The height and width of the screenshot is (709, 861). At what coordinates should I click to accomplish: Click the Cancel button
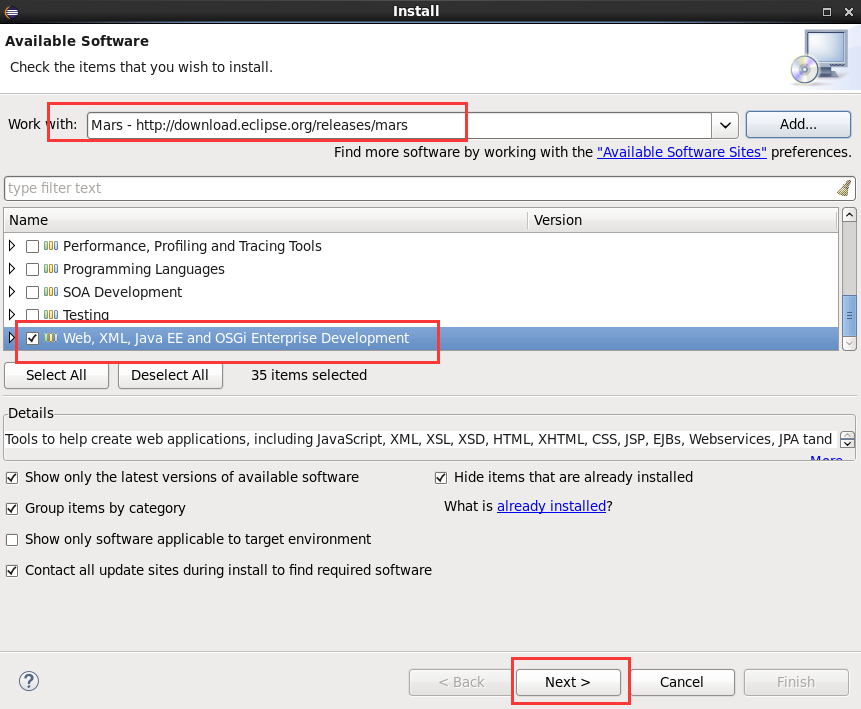tap(681, 682)
